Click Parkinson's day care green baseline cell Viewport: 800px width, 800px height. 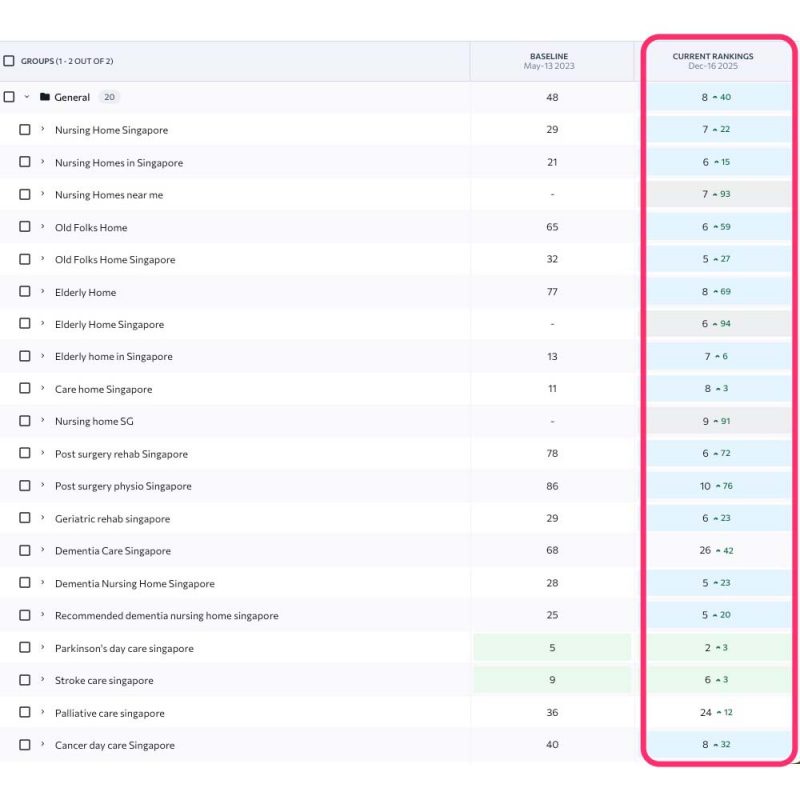click(552, 648)
